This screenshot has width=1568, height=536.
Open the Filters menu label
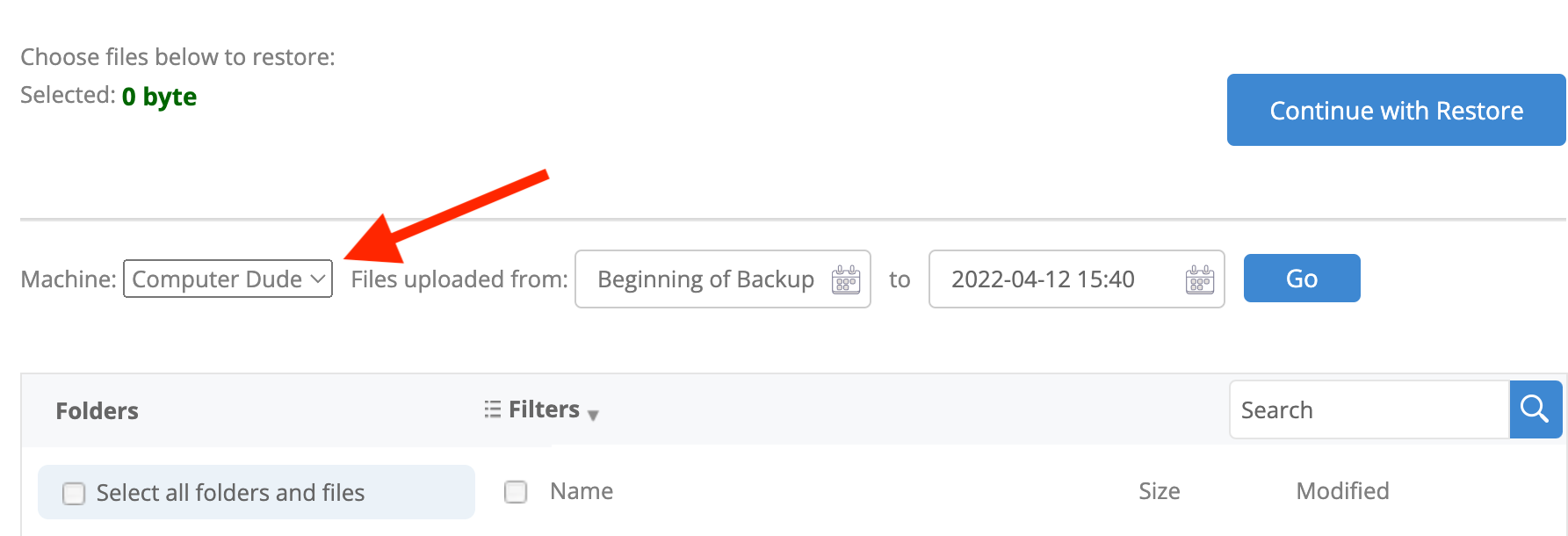pyautogui.click(x=544, y=409)
